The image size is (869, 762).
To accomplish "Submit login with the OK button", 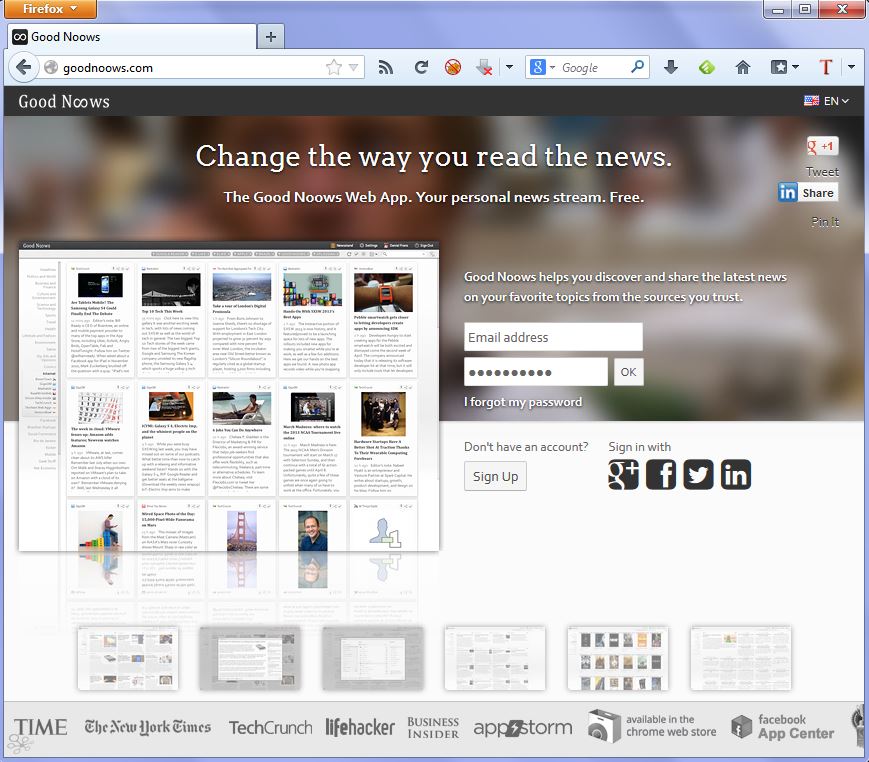I will (x=628, y=372).
